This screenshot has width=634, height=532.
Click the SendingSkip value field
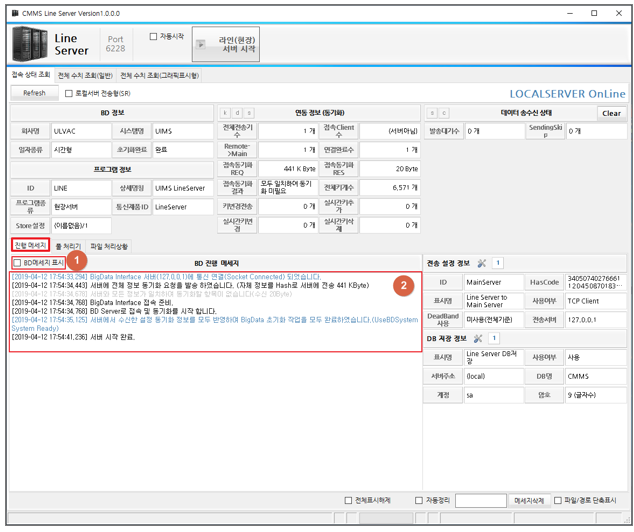coord(596,131)
